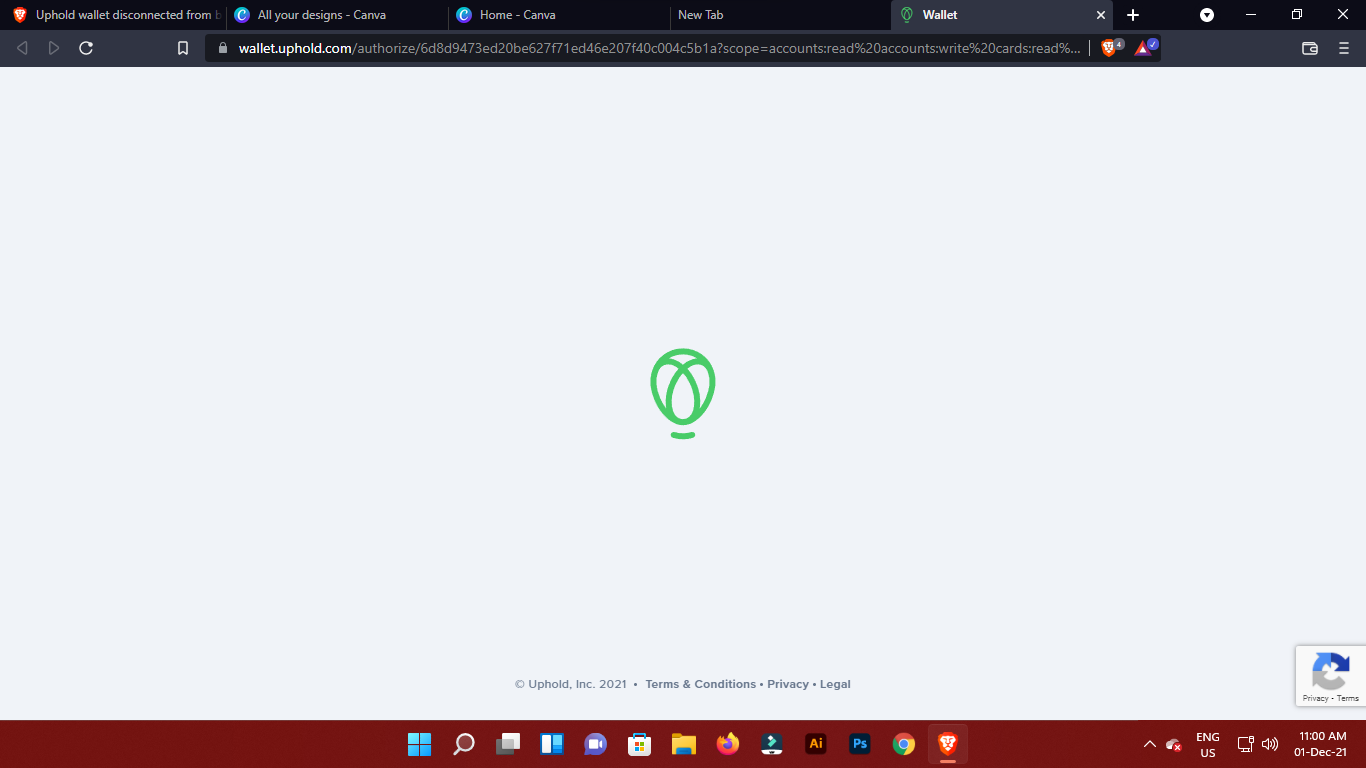
Task: Bookmark this page with the bookmark icon
Action: [x=183, y=48]
